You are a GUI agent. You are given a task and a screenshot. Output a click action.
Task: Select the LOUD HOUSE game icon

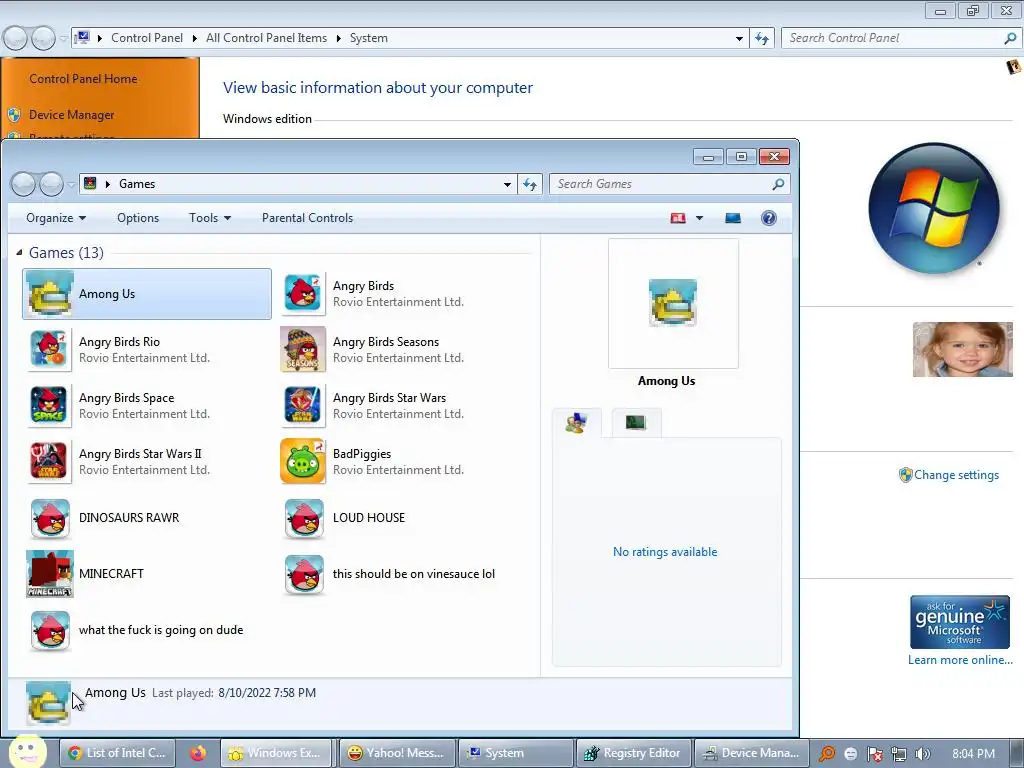[x=304, y=519]
